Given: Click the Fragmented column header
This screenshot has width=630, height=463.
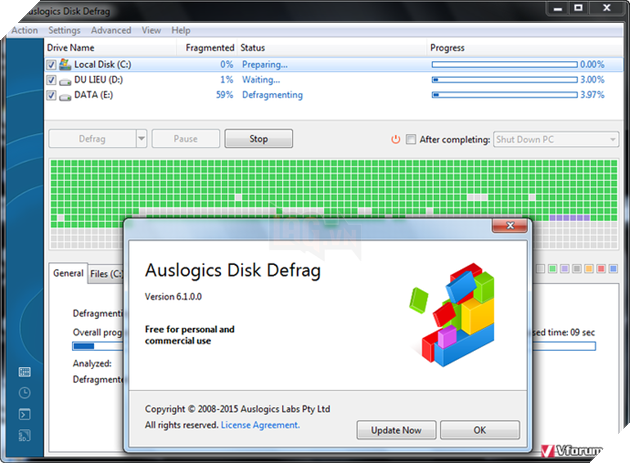Looking at the screenshot, I should click(x=210, y=48).
